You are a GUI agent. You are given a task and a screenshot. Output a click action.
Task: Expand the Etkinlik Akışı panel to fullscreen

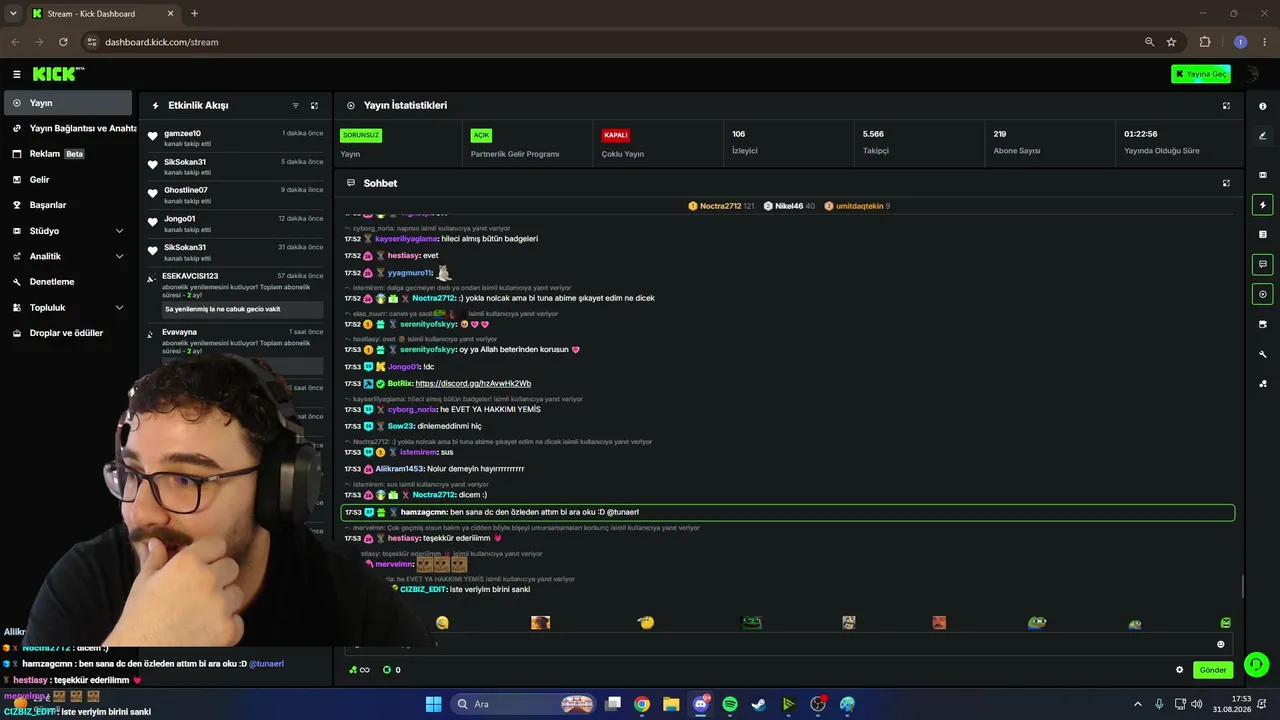point(314,105)
